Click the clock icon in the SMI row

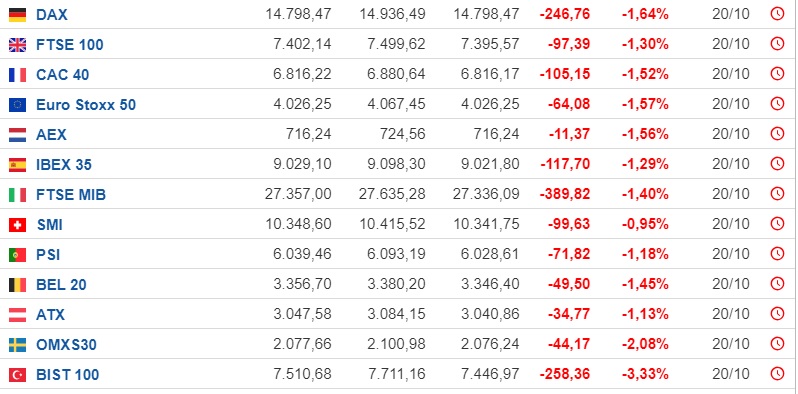pos(777,224)
